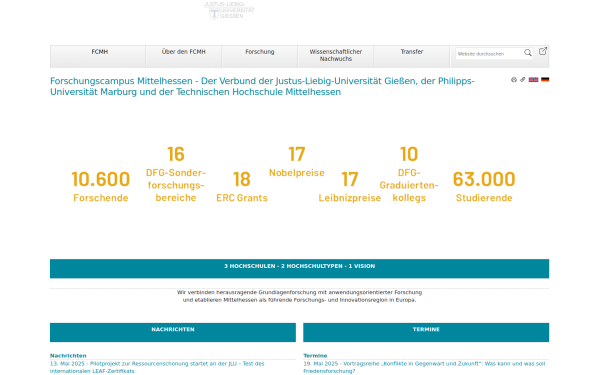Click the magnifier search icon

click(528, 53)
